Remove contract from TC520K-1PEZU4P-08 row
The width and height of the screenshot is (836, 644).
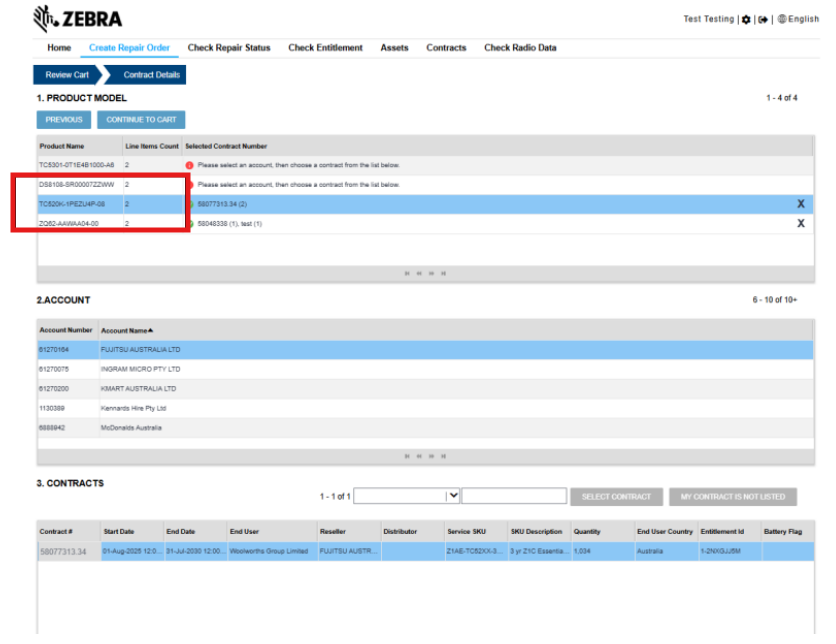tap(801, 204)
